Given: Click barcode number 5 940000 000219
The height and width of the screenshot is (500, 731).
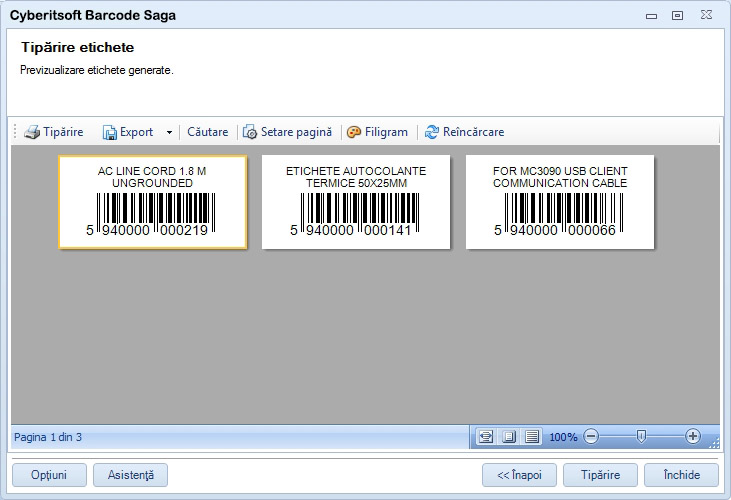Looking at the screenshot, I should click(x=147, y=230).
